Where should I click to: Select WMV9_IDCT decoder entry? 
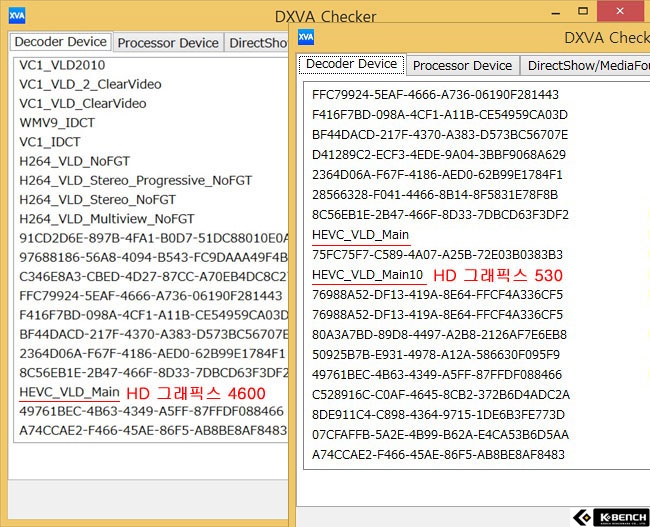[57, 123]
